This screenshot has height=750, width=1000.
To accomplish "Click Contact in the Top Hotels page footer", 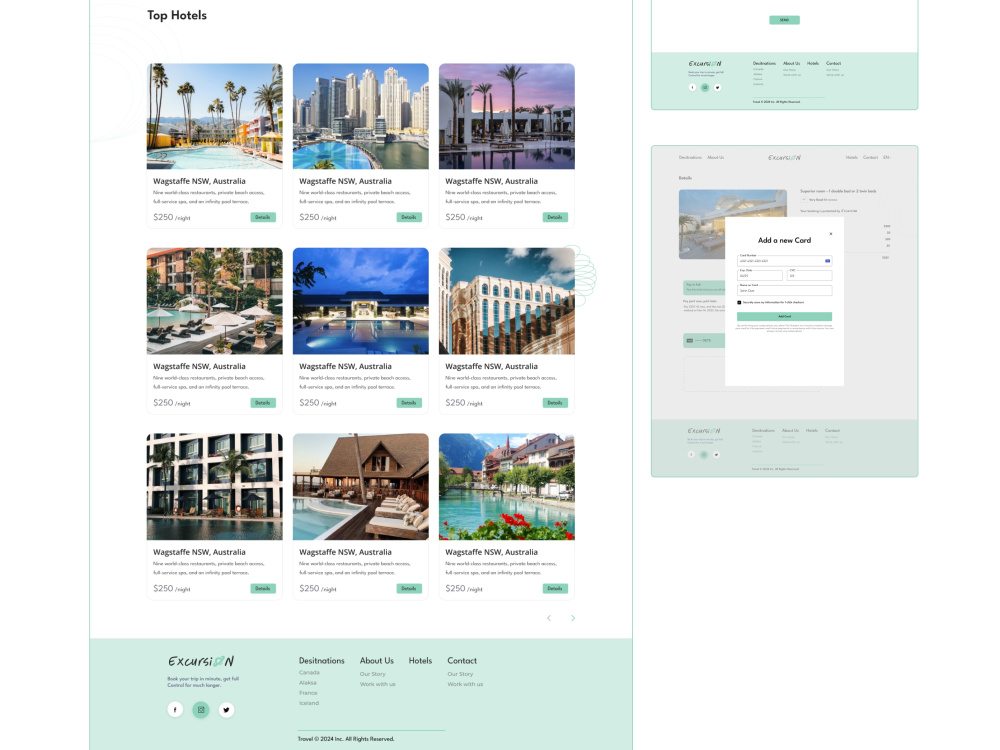I will coord(462,661).
